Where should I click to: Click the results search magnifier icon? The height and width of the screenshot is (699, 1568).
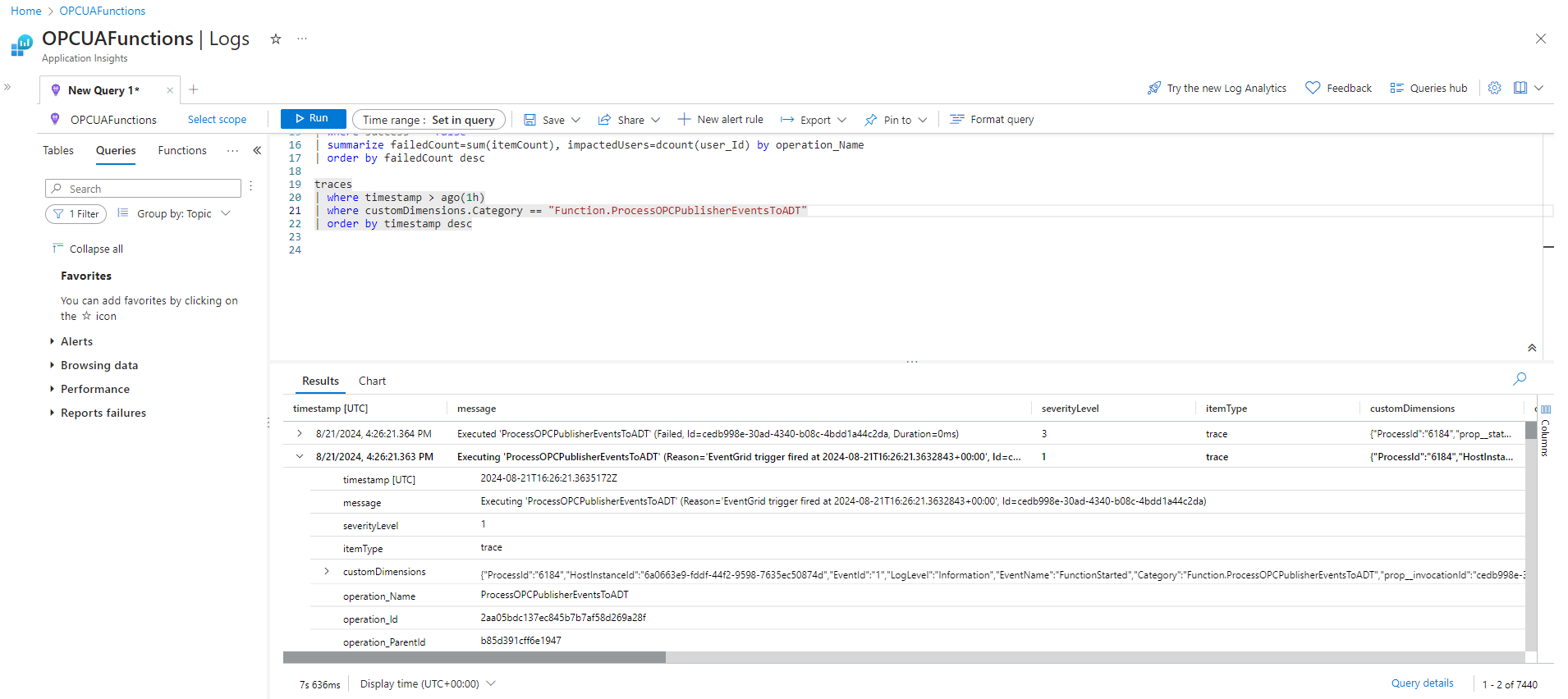pyautogui.click(x=1520, y=379)
